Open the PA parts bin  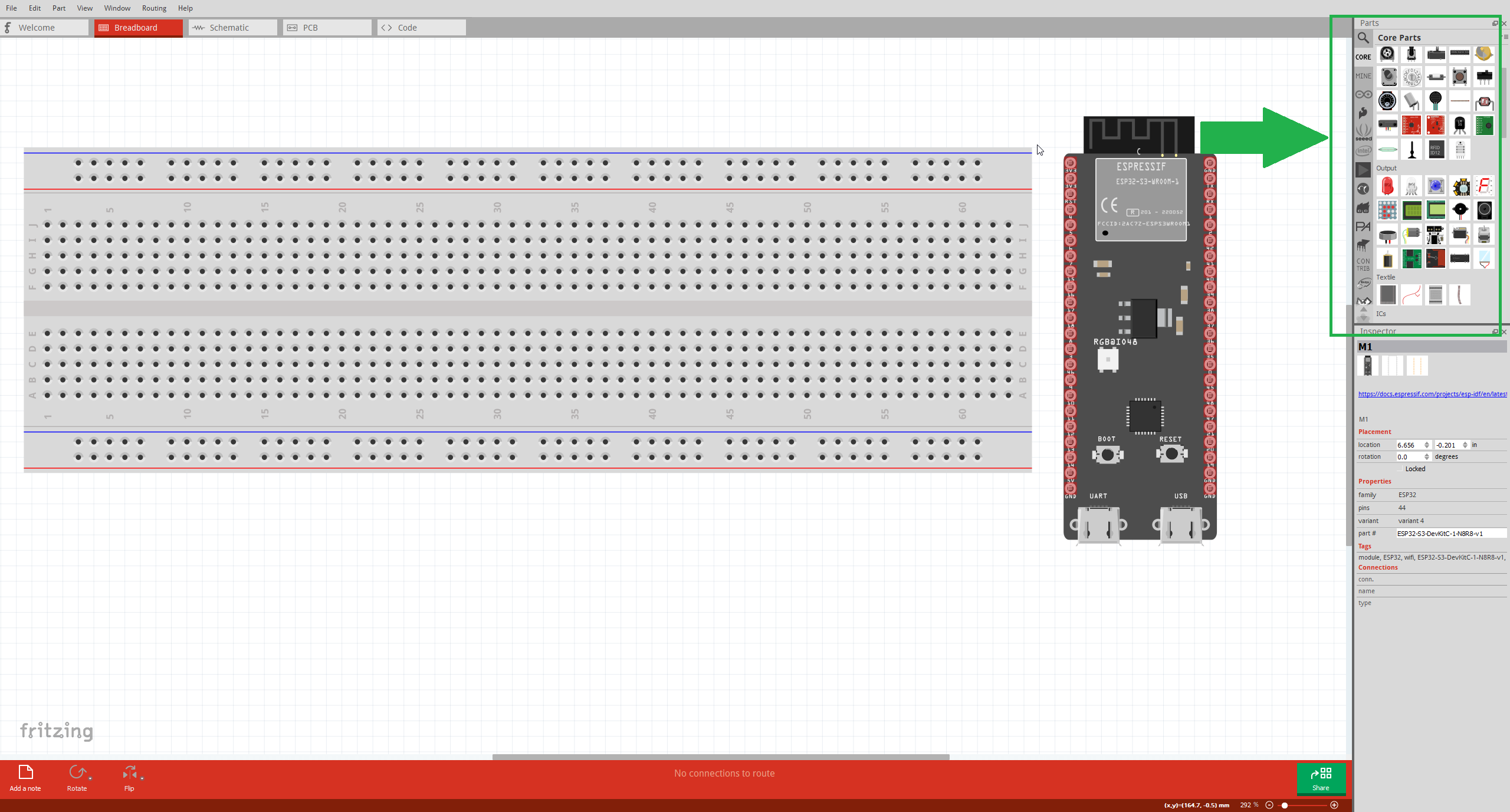(x=1363, y=226)
